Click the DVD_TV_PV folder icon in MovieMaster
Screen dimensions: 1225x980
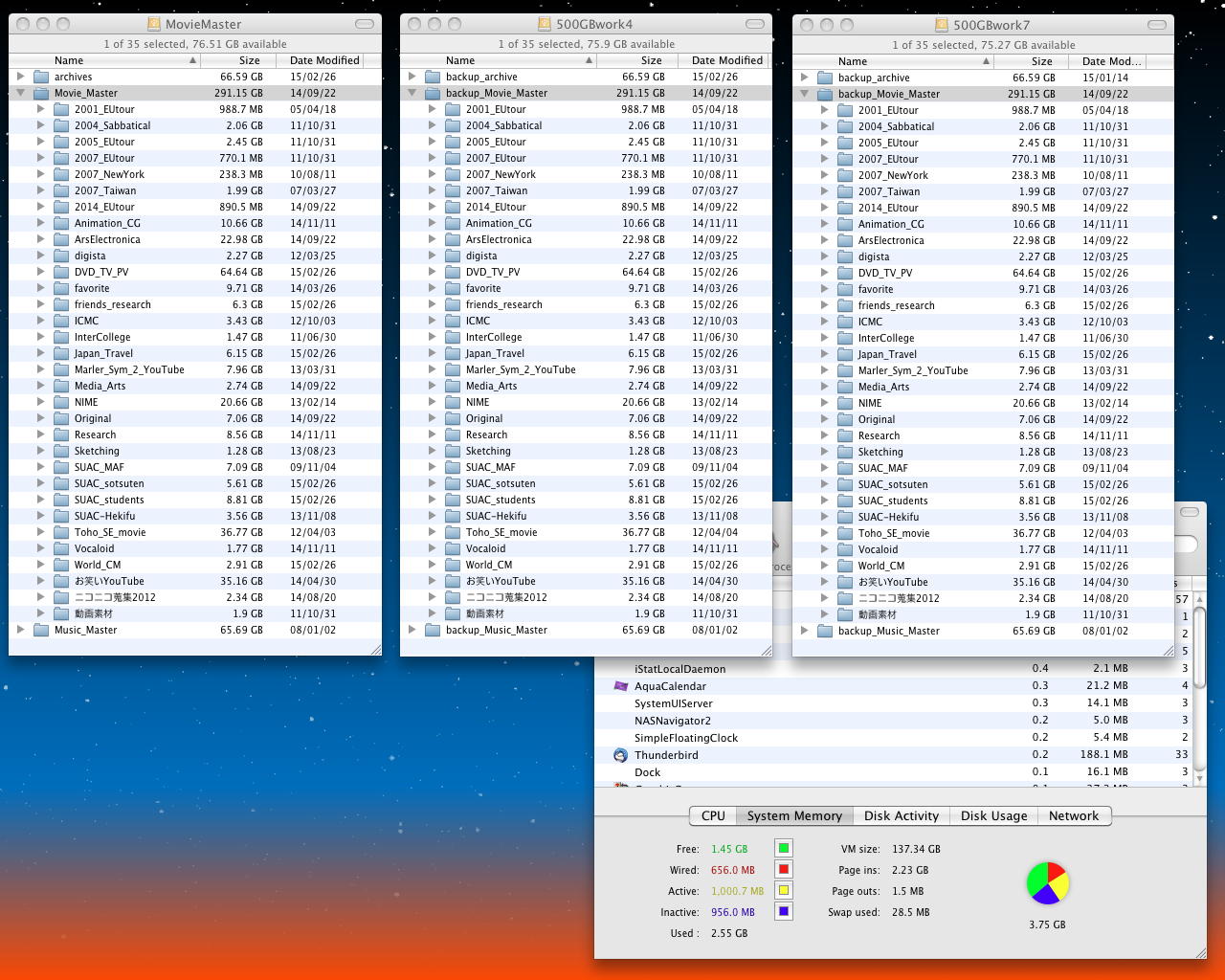pos(61,272)
